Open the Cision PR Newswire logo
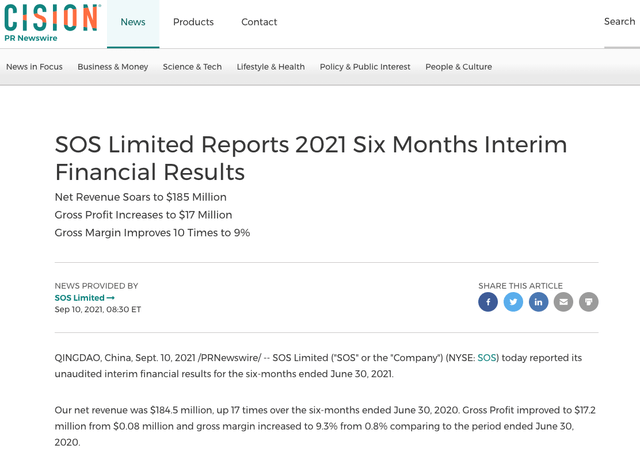This screenshot has width=640, height=460. (x=52, y=23)
